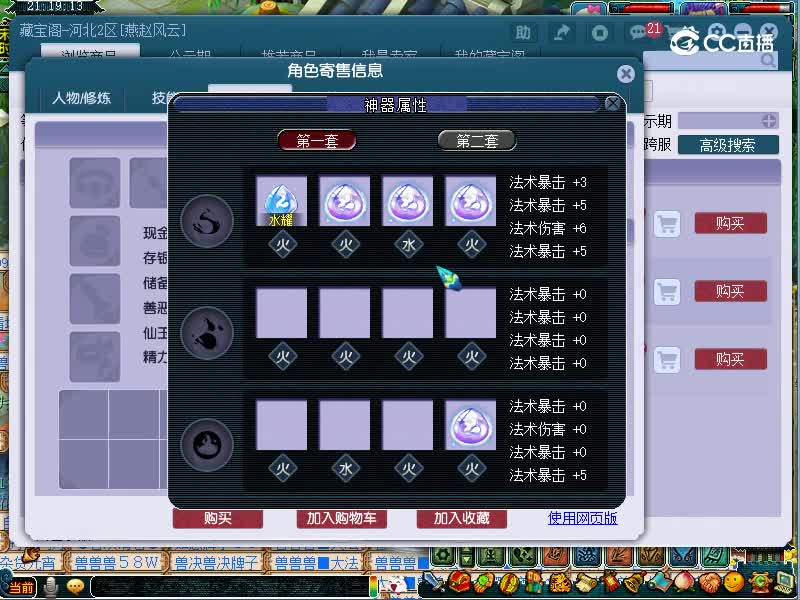Screen dimensions: 800x600
Task: Open the red treasure chest icon
Action: coord(459,582)
